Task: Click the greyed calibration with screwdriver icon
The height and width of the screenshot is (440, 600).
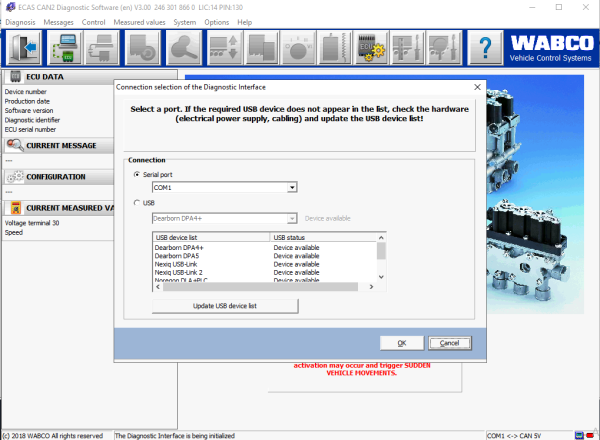Action: 407,48
